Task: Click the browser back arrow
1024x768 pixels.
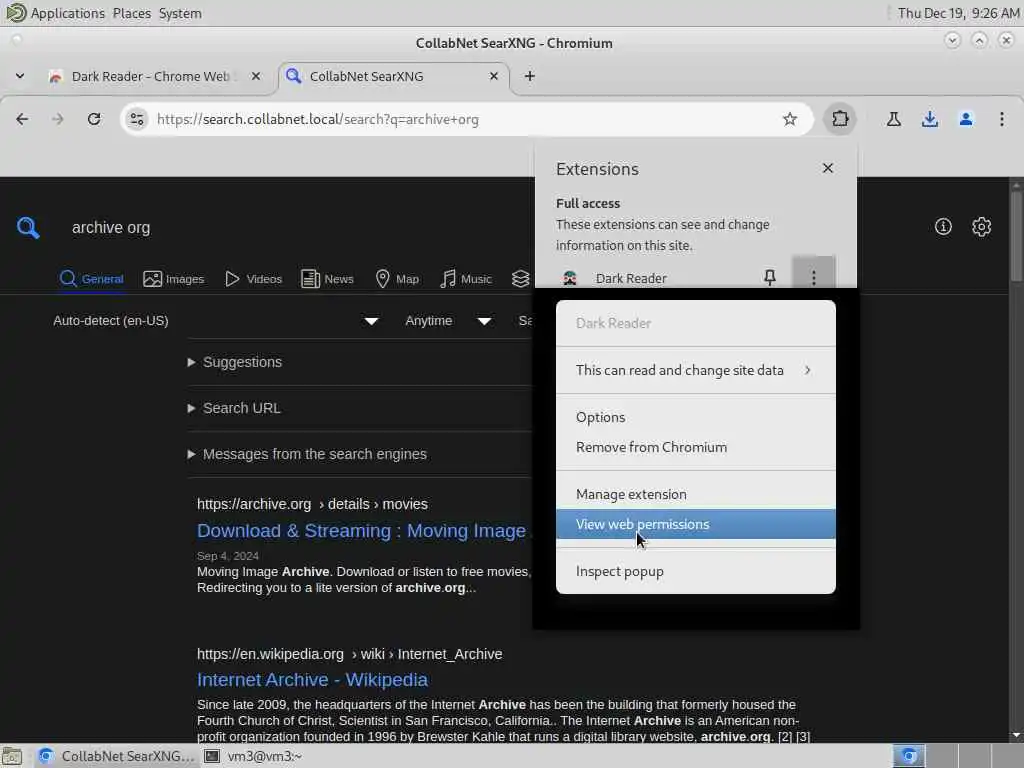Action: click(22, 119)
